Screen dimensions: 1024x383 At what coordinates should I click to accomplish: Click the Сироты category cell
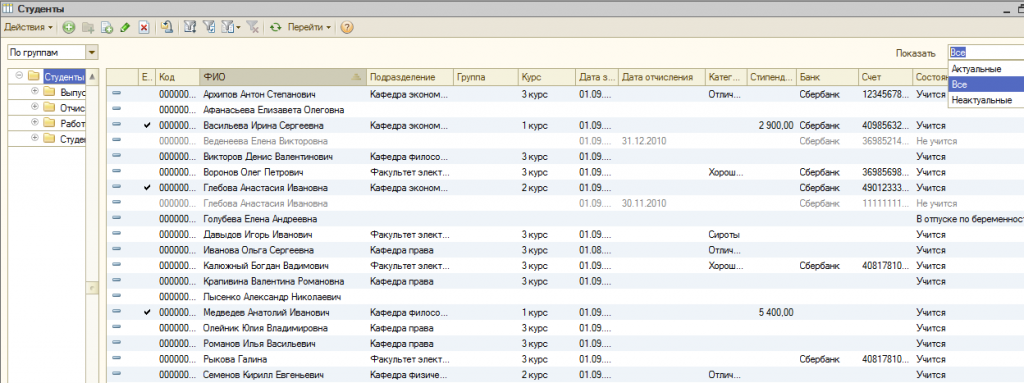click(724, 235)
